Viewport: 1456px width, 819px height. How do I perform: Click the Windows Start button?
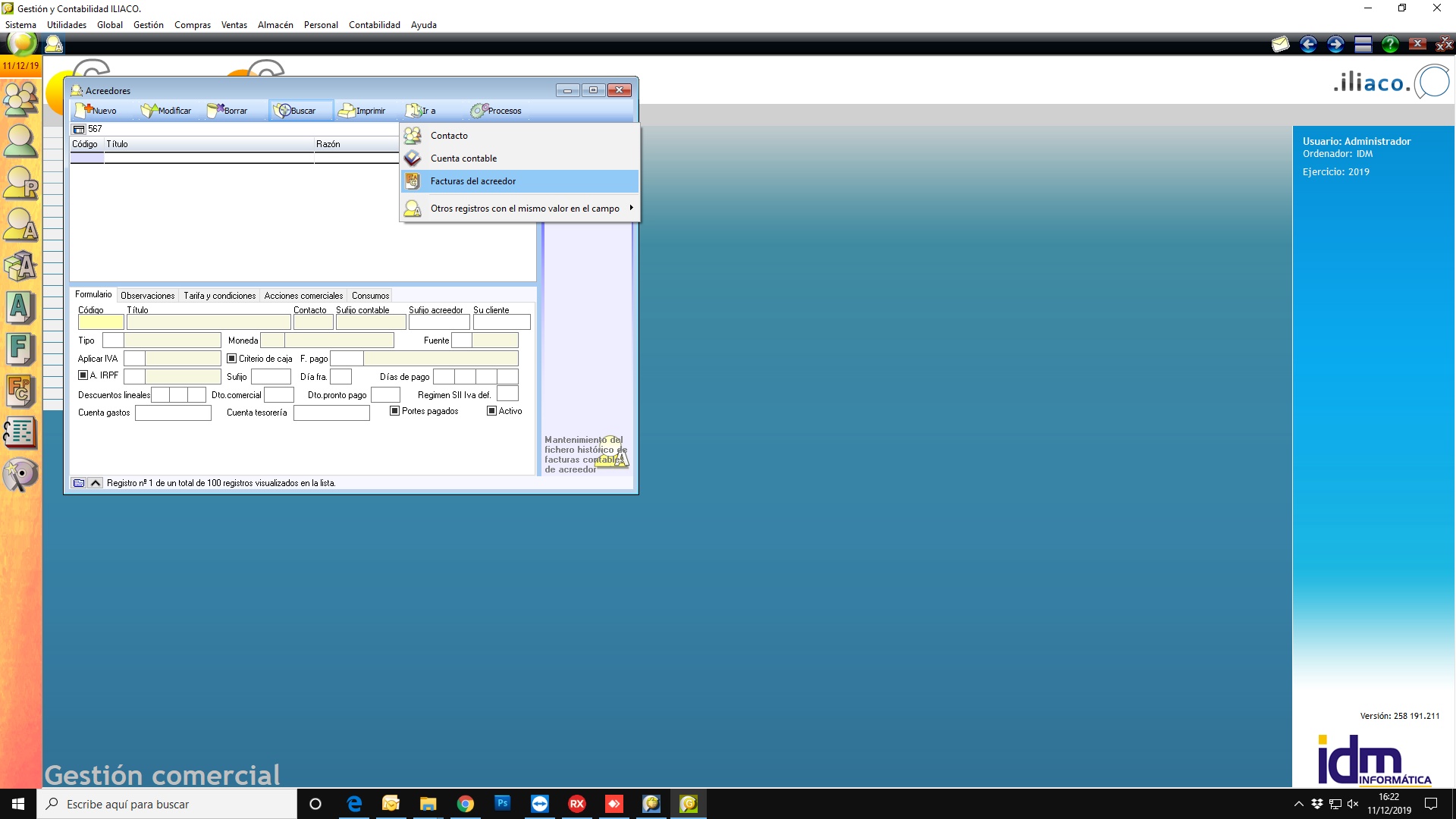[18, 804]
